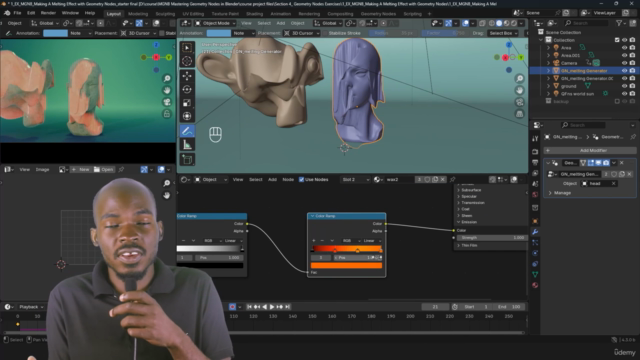Click the orange color swatch in Color Ramp

coord(346,266)
